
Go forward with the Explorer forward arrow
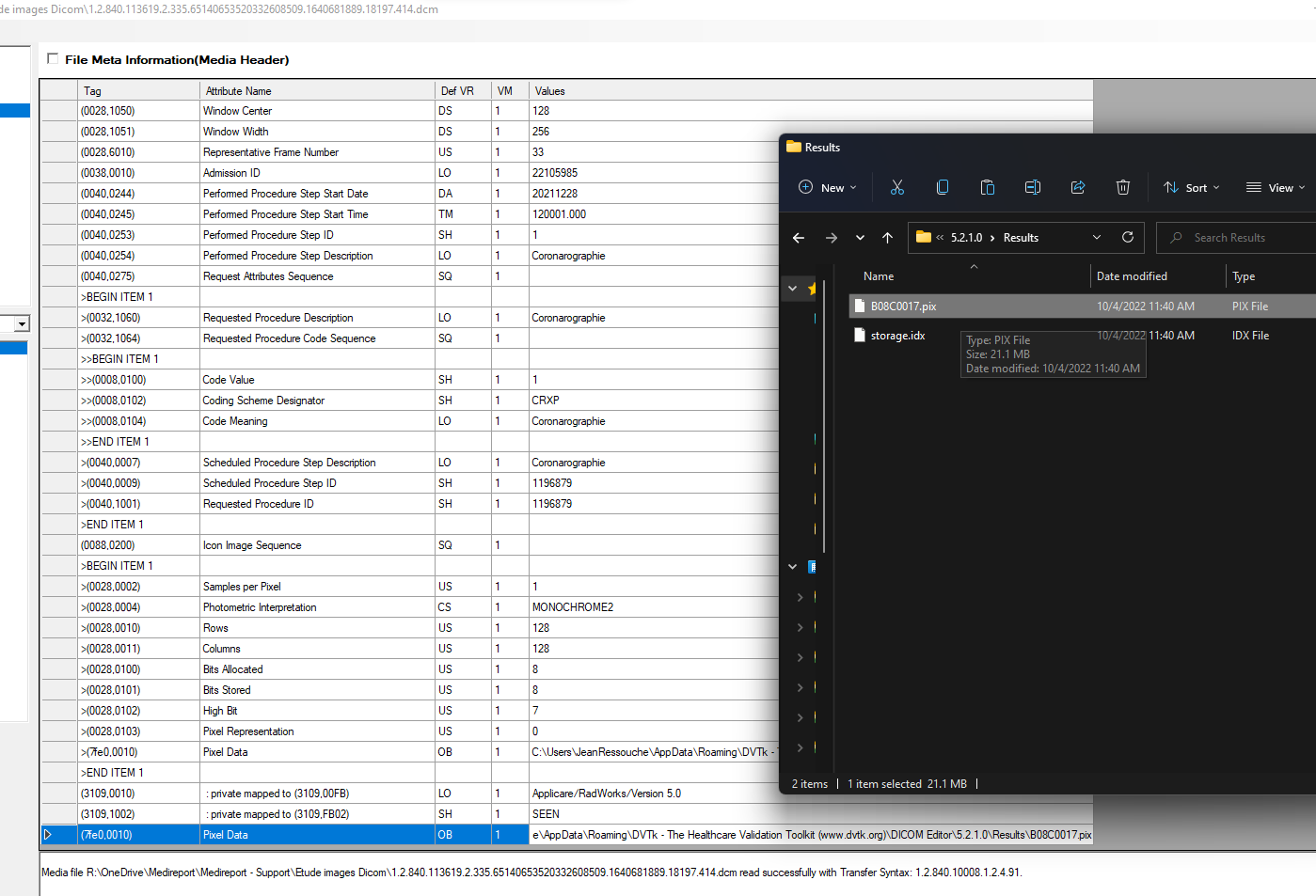832,238
